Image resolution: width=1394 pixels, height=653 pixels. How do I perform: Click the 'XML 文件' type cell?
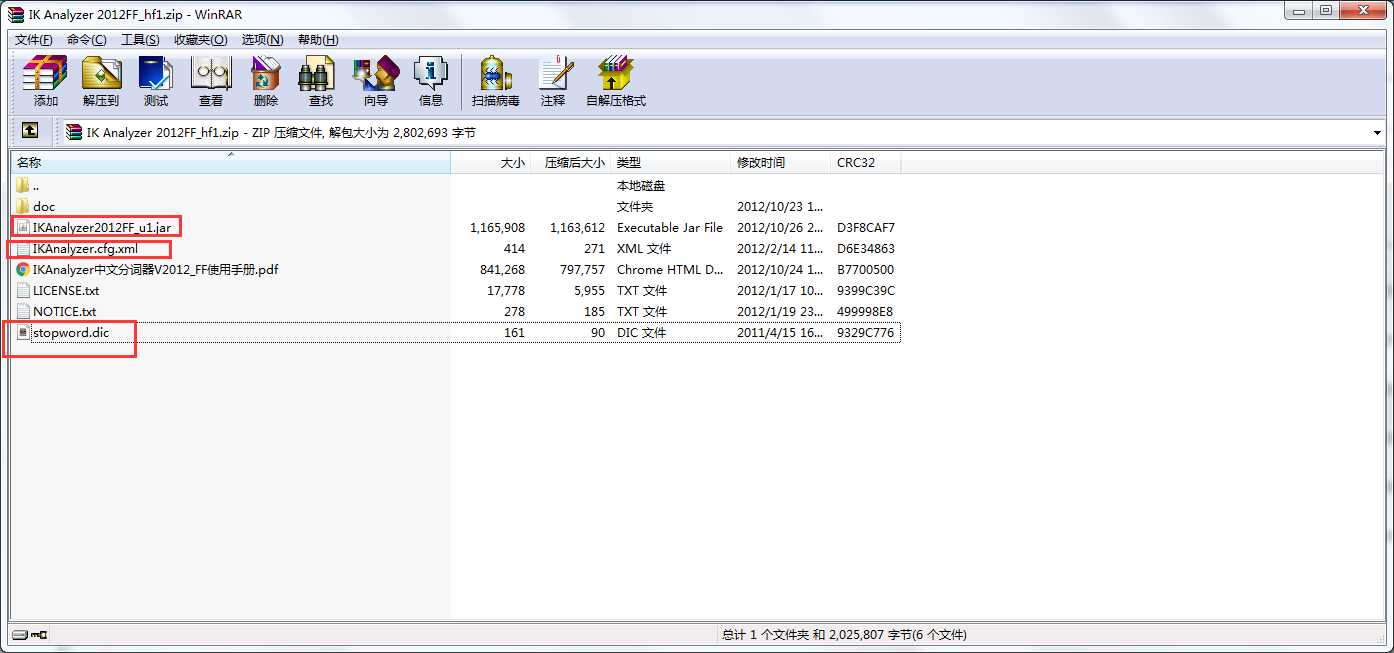coord(644,249)
